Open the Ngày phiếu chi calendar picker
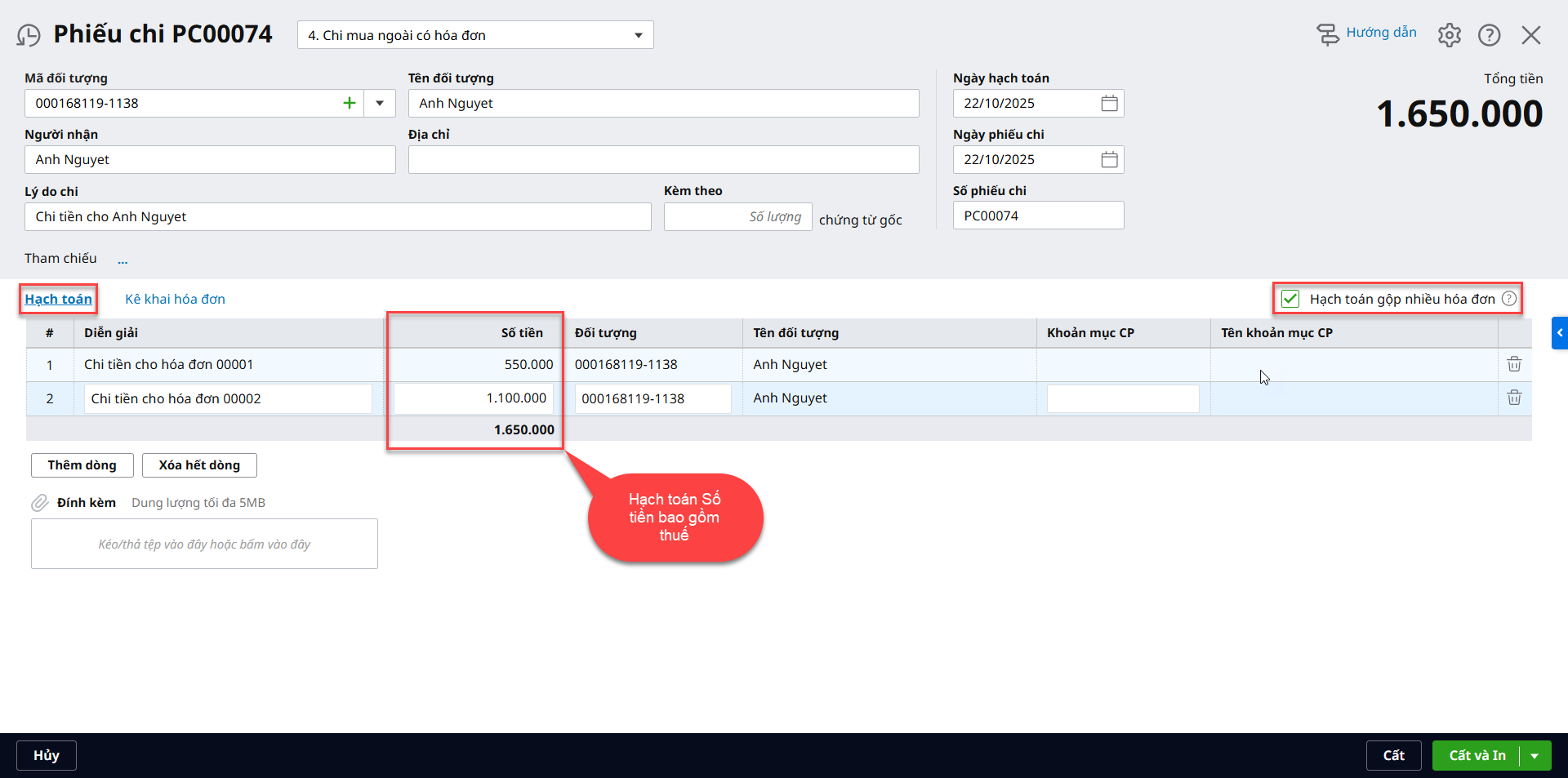The image size is (1568, 778). [x=1108, y=159]
